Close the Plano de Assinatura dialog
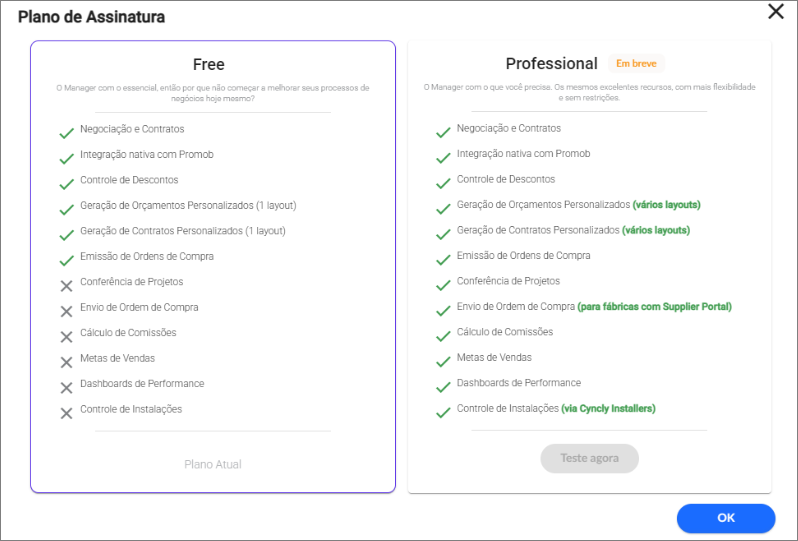 click(776, 12)
